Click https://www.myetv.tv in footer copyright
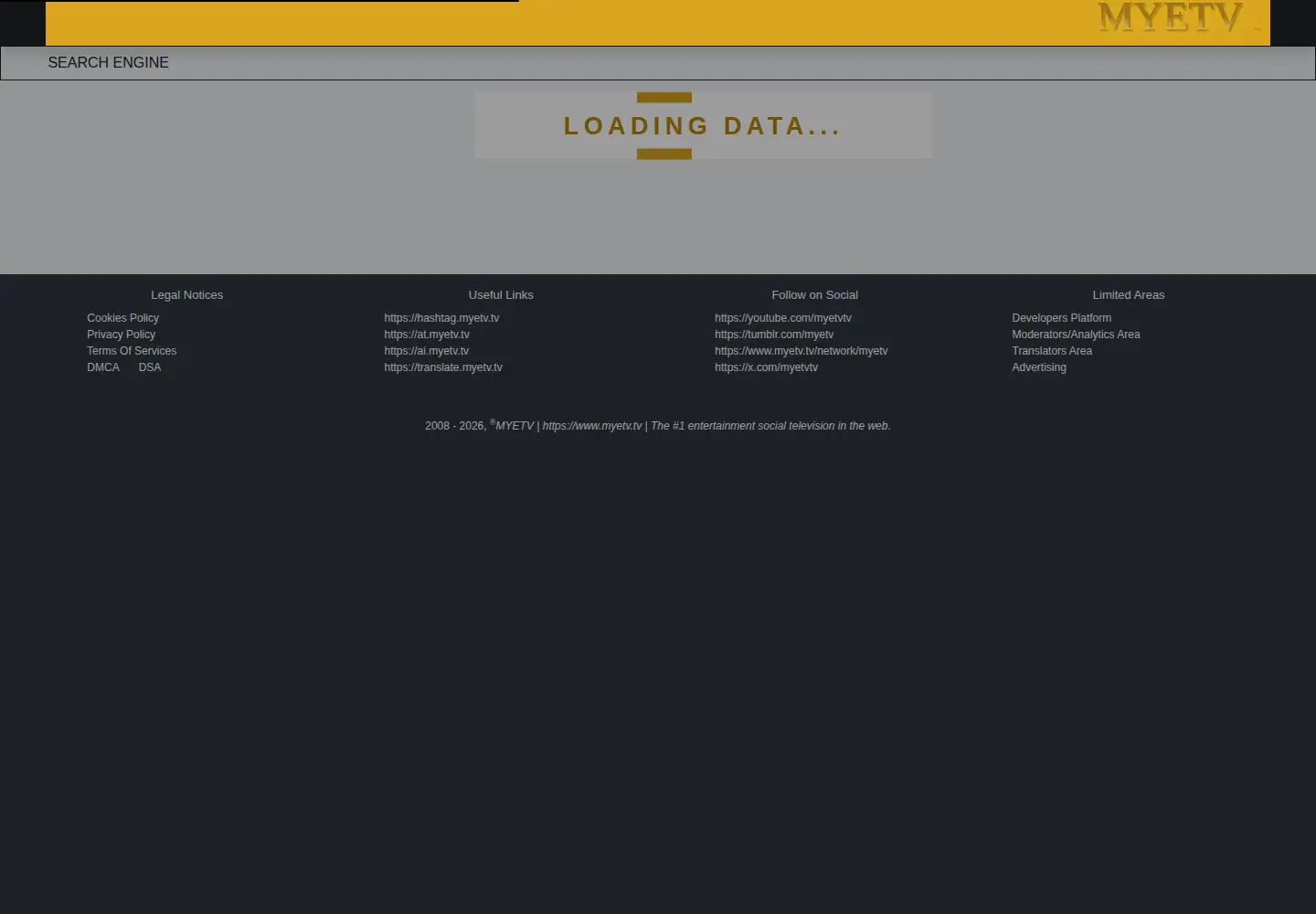Screen dimensions: 1316x914 tap(592, 426)
